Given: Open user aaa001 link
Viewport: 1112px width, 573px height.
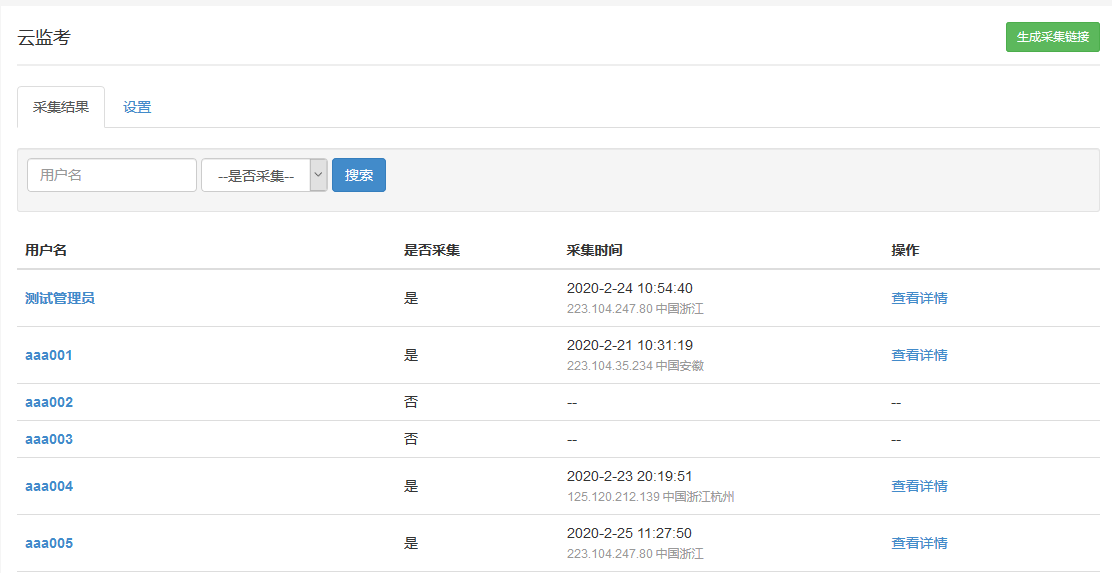Looking at the screenshot, I should [49, 355].
